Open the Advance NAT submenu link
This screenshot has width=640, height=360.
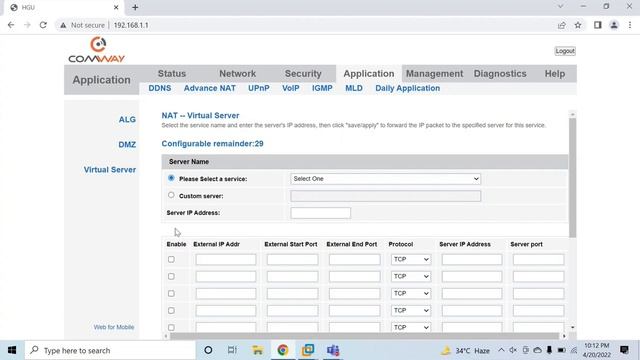pos(209,88)
